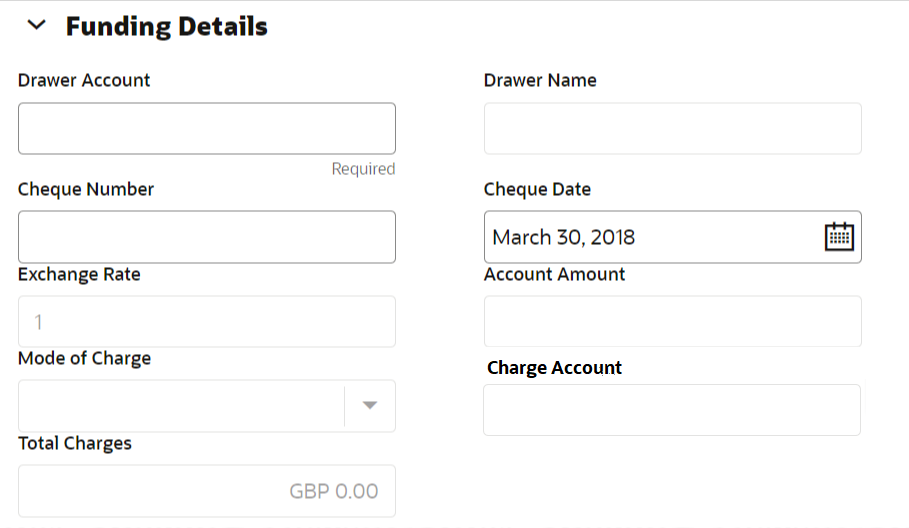Click the Charge Account label
The image size is (909, 528).
click(554, 368)
